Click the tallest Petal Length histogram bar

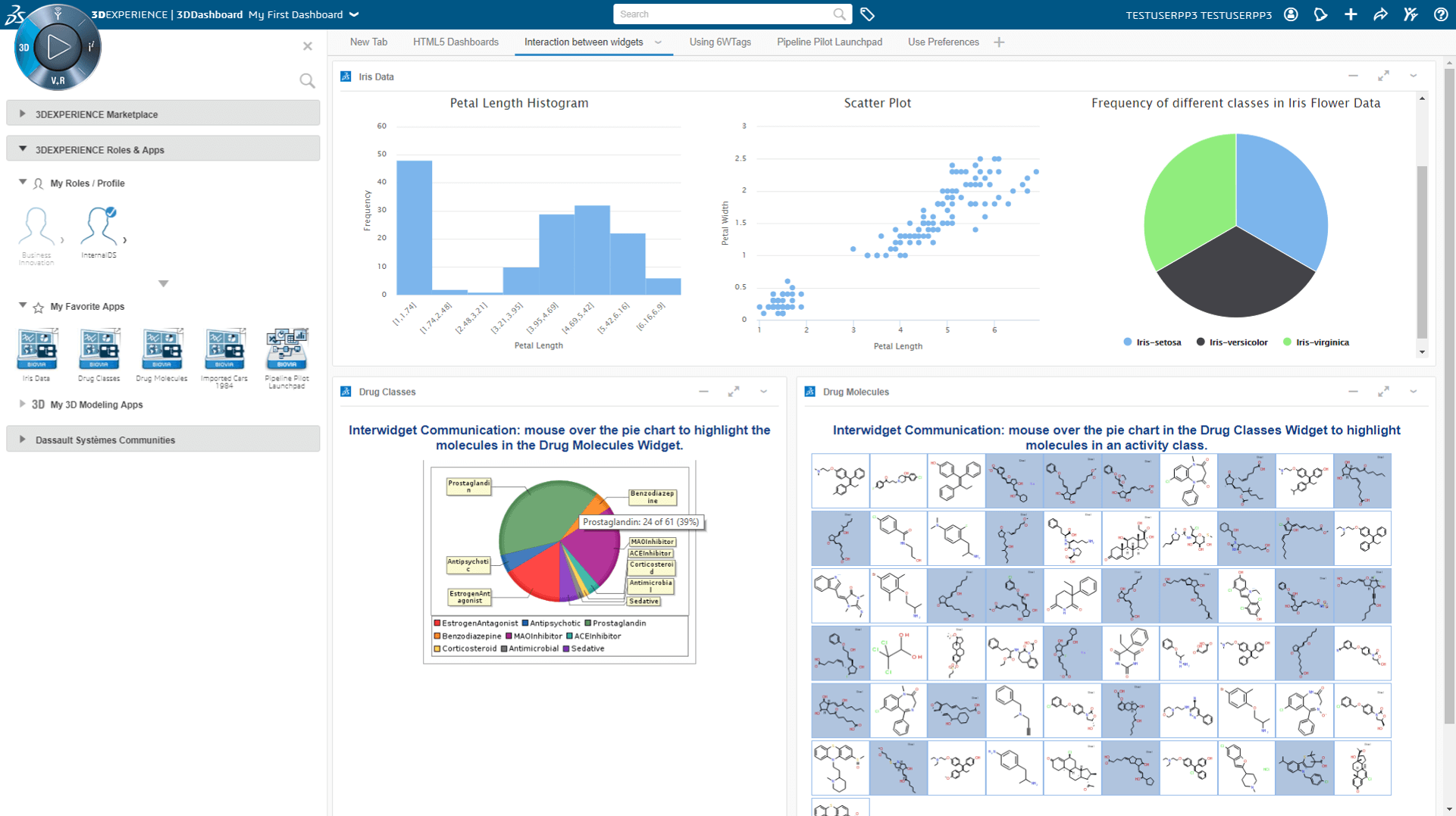tap(415, 227)
